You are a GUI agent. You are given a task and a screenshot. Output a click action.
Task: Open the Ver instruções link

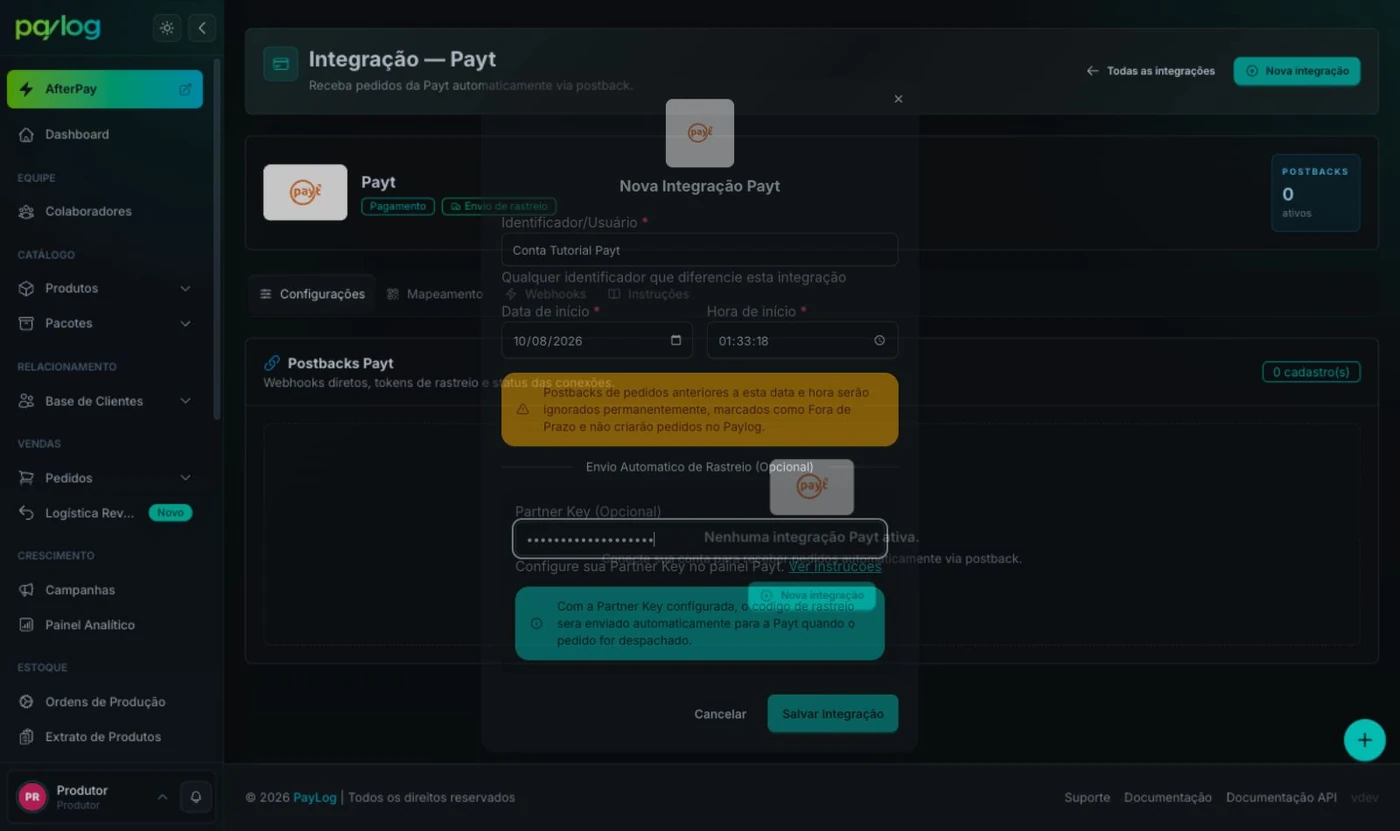835,566
